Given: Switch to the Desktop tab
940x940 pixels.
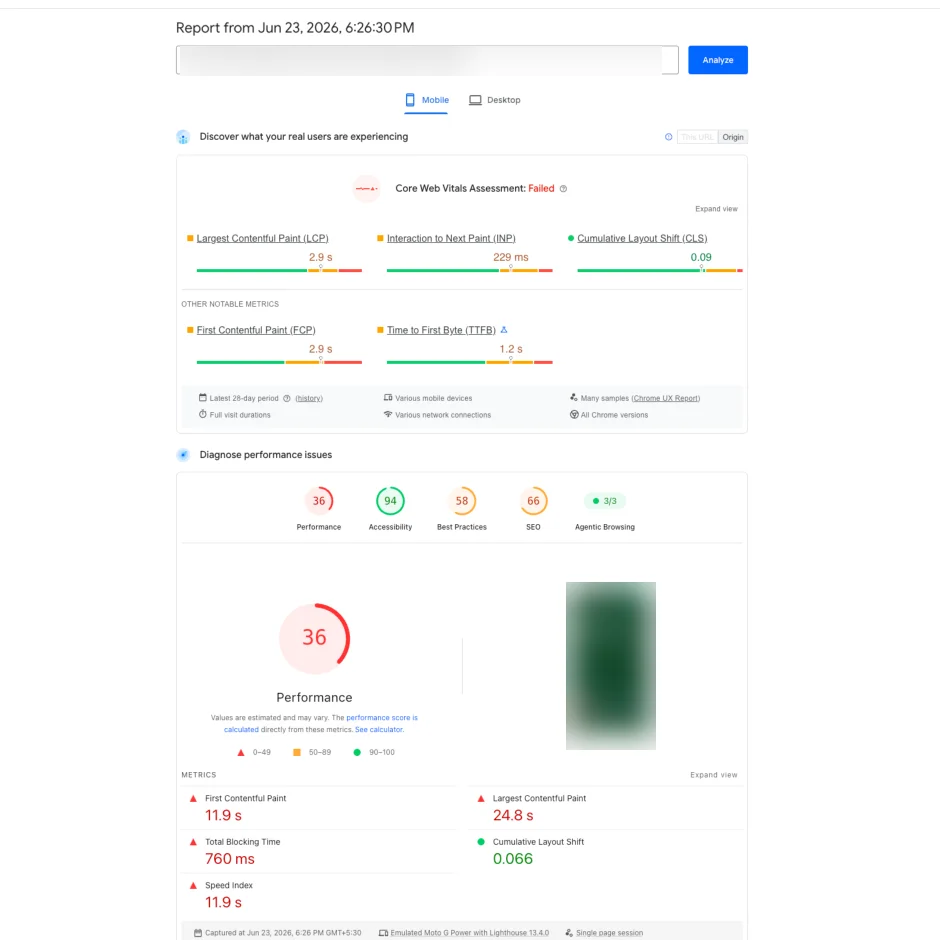Looking at the screenshot, I should click(x=495, y=100).
